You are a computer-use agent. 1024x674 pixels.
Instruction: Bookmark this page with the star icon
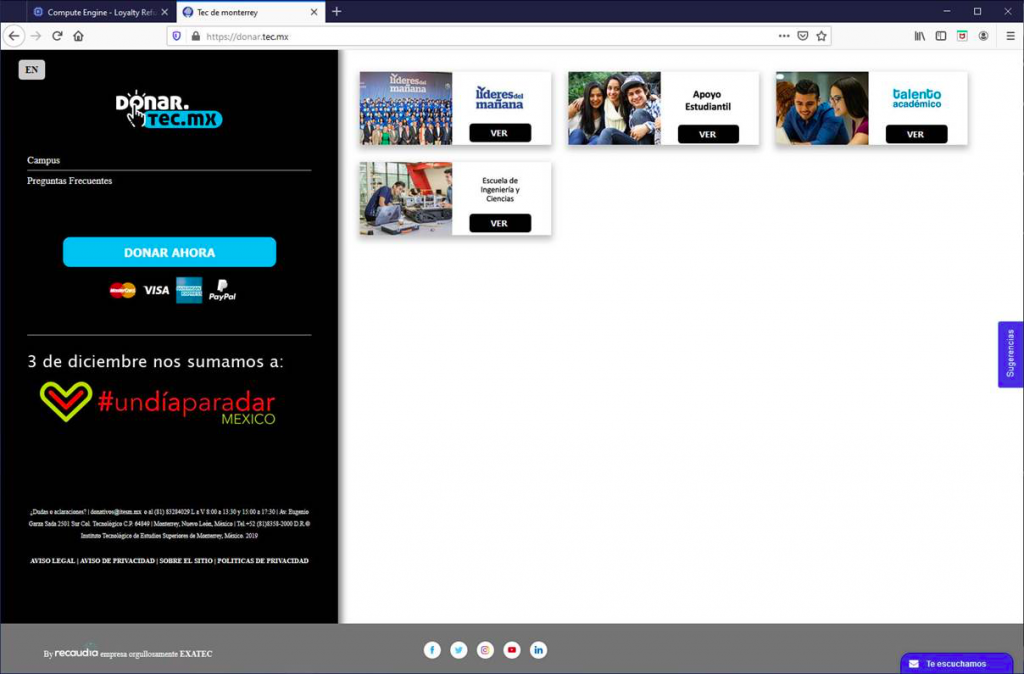[x=821, y=36]
